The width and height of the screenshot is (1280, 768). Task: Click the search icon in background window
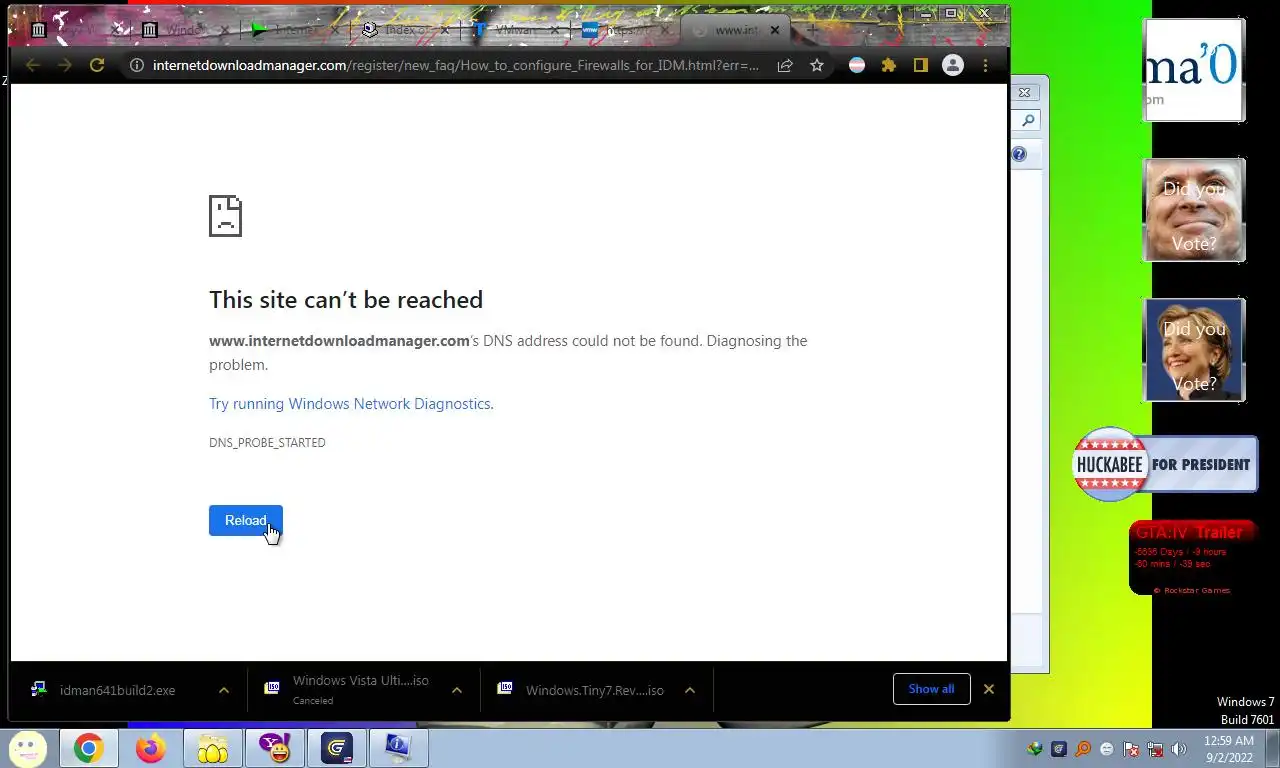pyautogui.click(x=1027, y=120)
